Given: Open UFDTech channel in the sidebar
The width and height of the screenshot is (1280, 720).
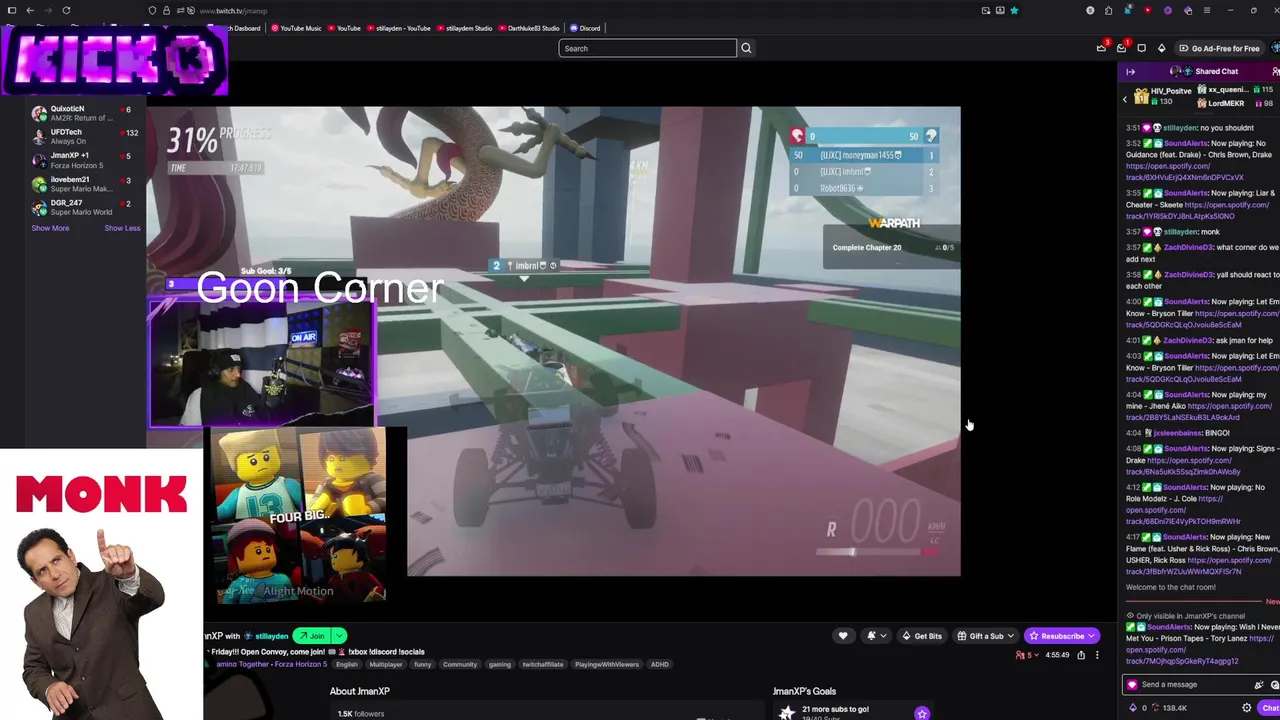Looking at the screenshot, I should [85, 136].
